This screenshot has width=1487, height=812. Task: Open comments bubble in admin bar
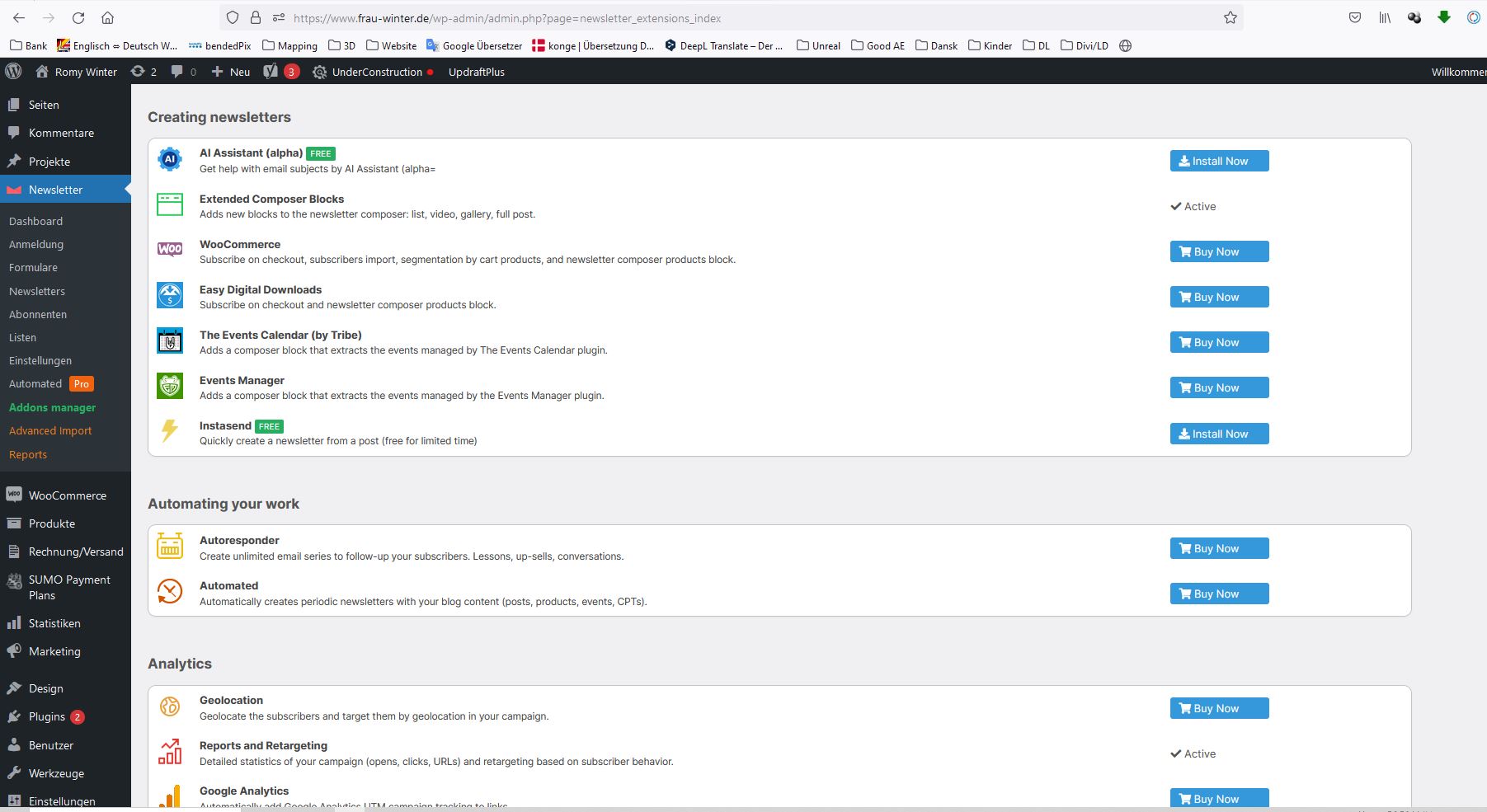[183, 72]
